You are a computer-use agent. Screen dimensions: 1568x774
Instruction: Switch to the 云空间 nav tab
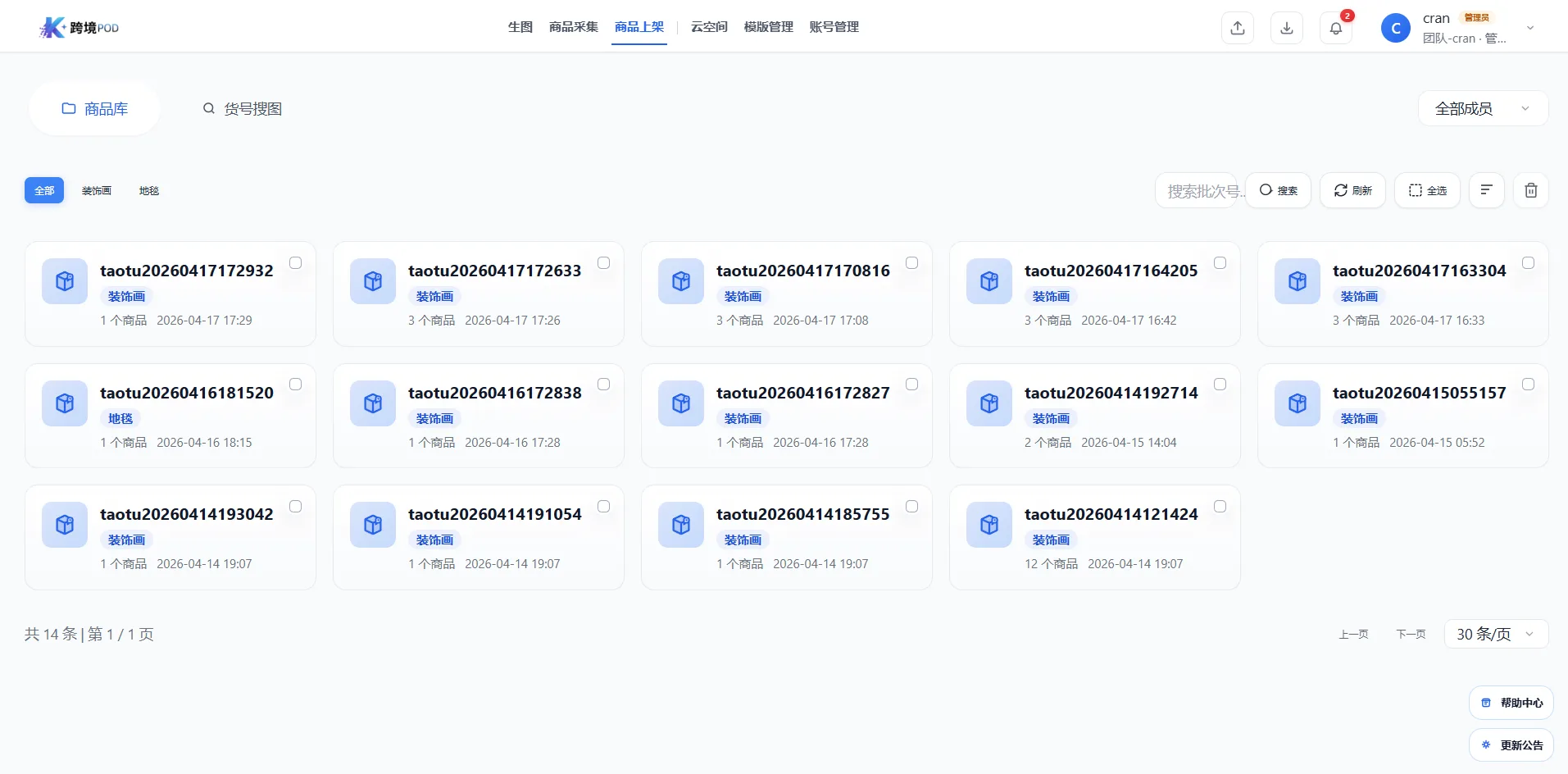pos(709,27)
